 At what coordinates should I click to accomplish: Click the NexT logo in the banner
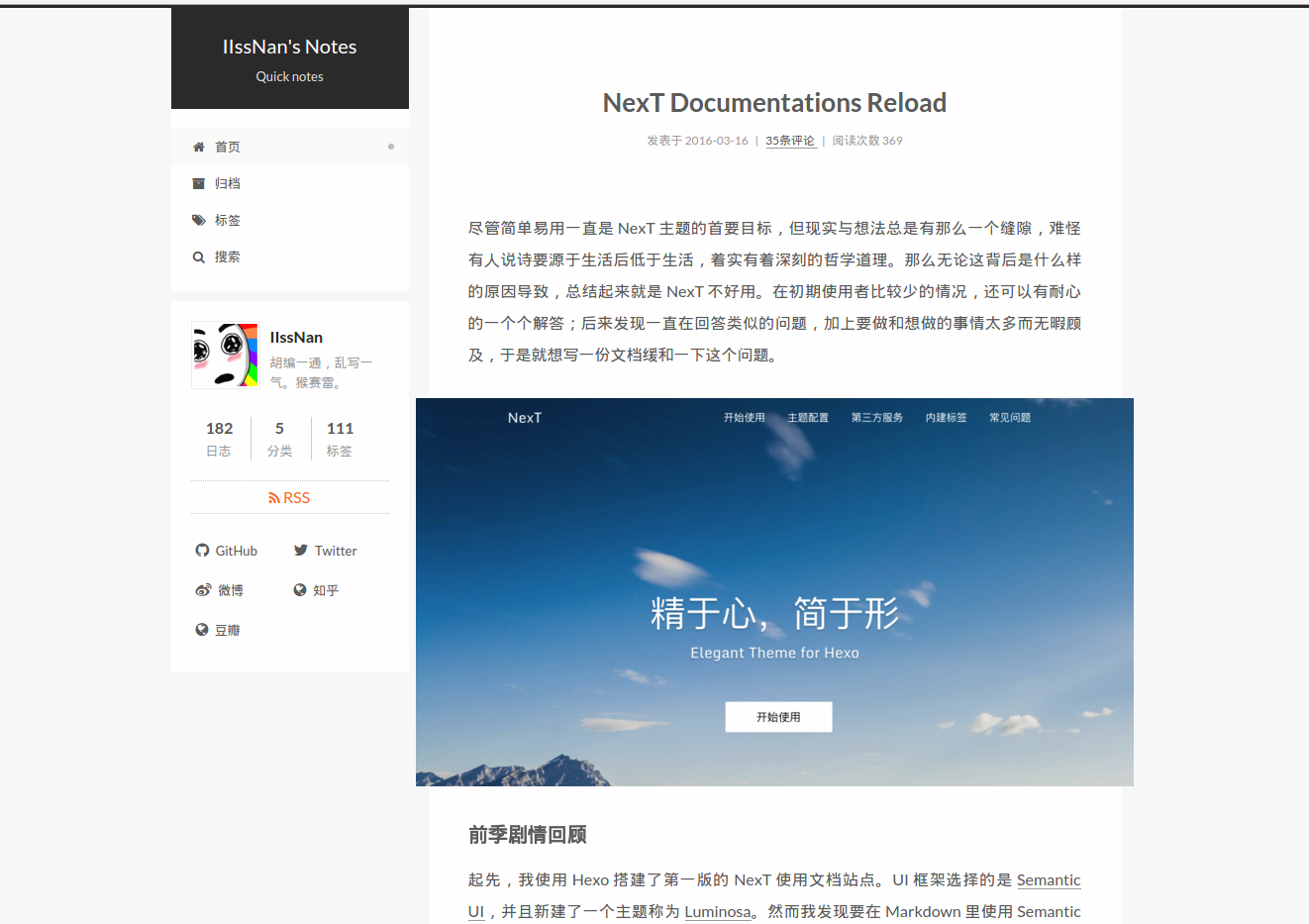click(525, 418)
